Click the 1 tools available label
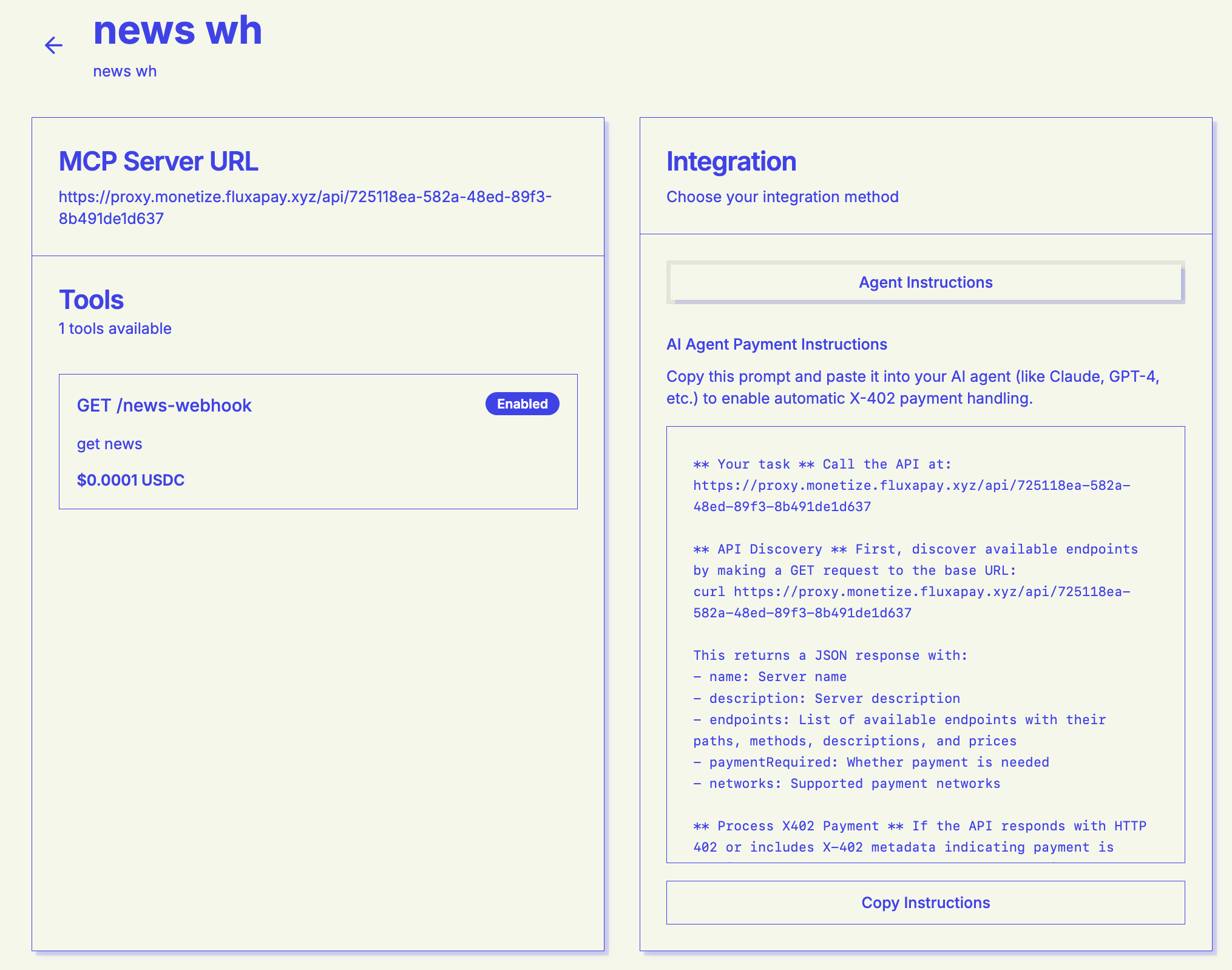1232x970 pixels. point(115,328)
